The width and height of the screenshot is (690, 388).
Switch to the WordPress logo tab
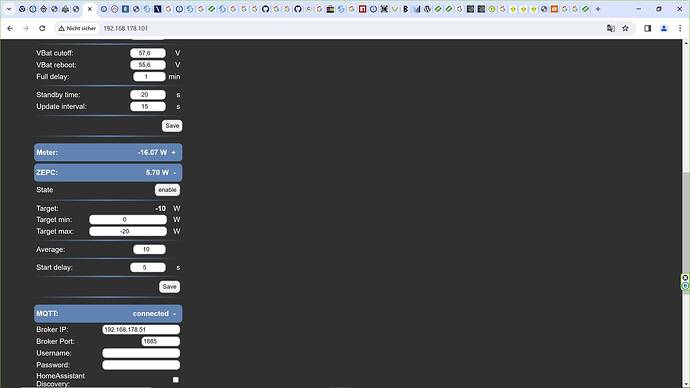pos(427,9)
